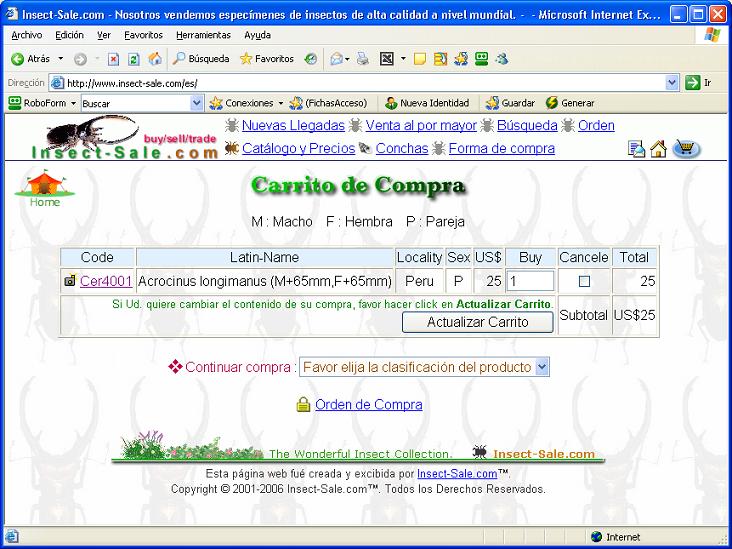Viewport: 732px width, 549px height.
Task: Click the Nuevas Llegadas link
Action: [x=293, y=126]
